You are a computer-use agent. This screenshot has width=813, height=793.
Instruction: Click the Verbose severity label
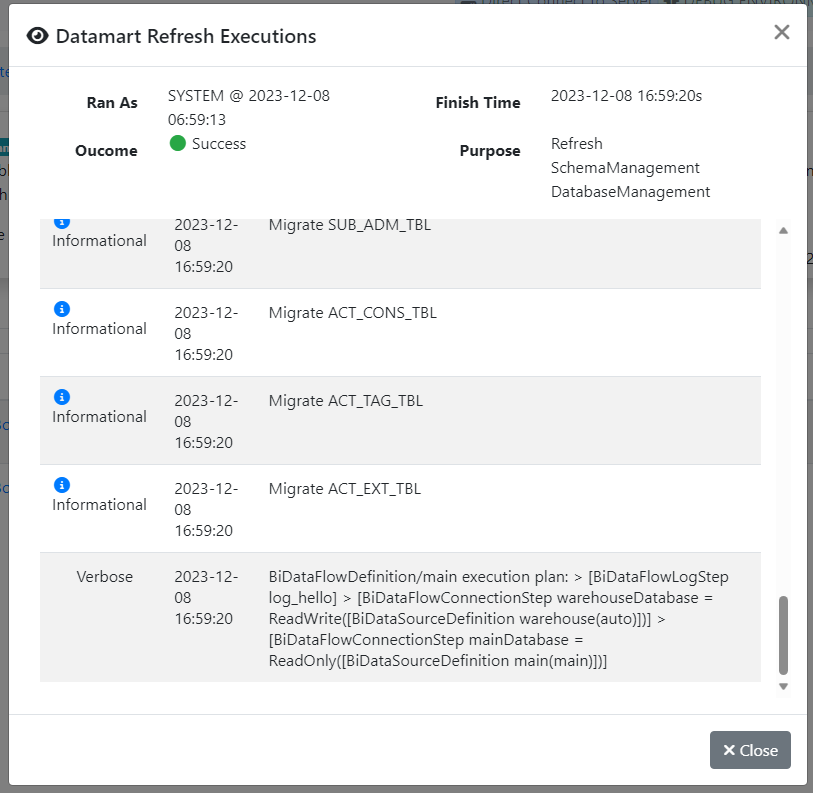point(104,577)
